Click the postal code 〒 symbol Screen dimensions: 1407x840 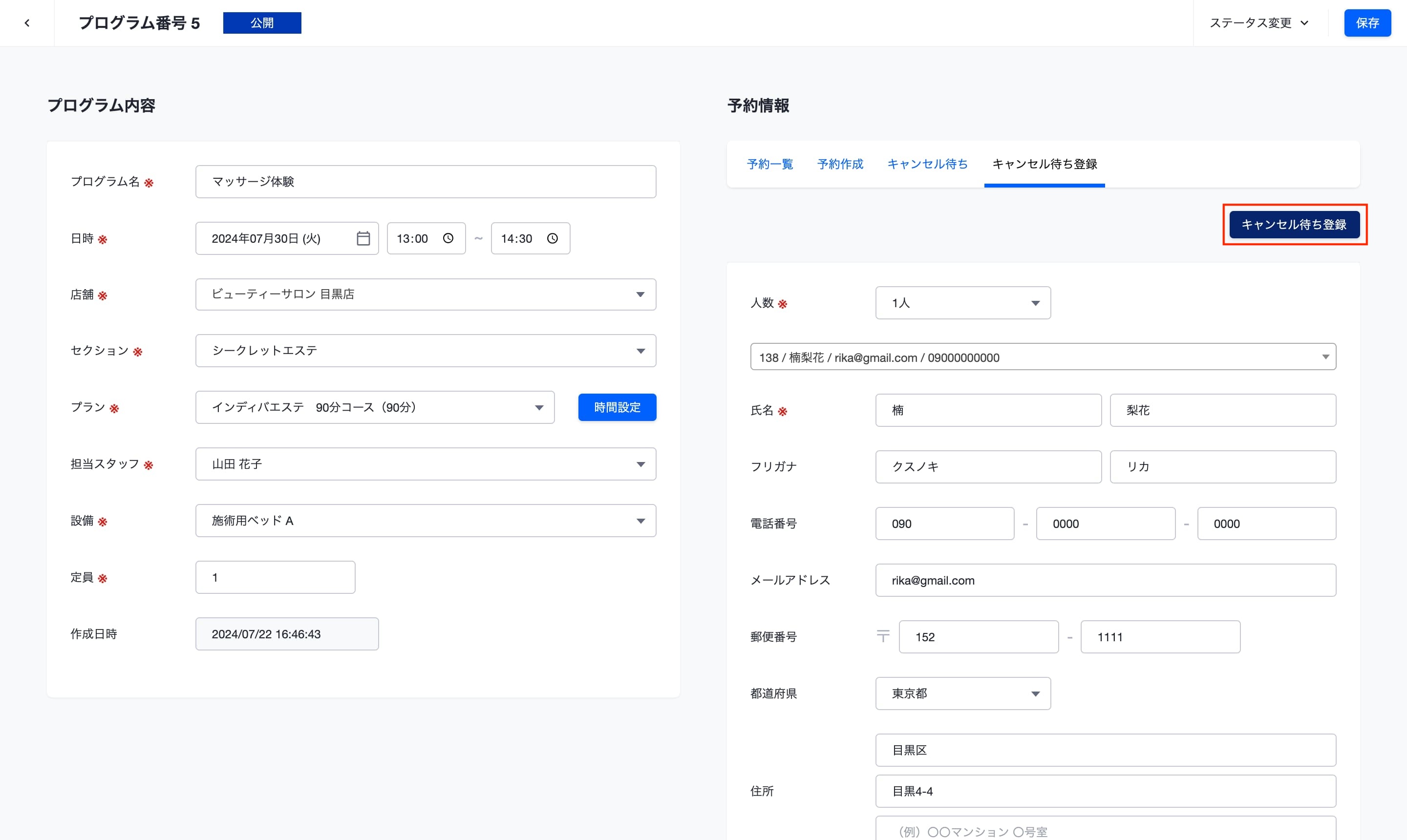coord(883,636)
